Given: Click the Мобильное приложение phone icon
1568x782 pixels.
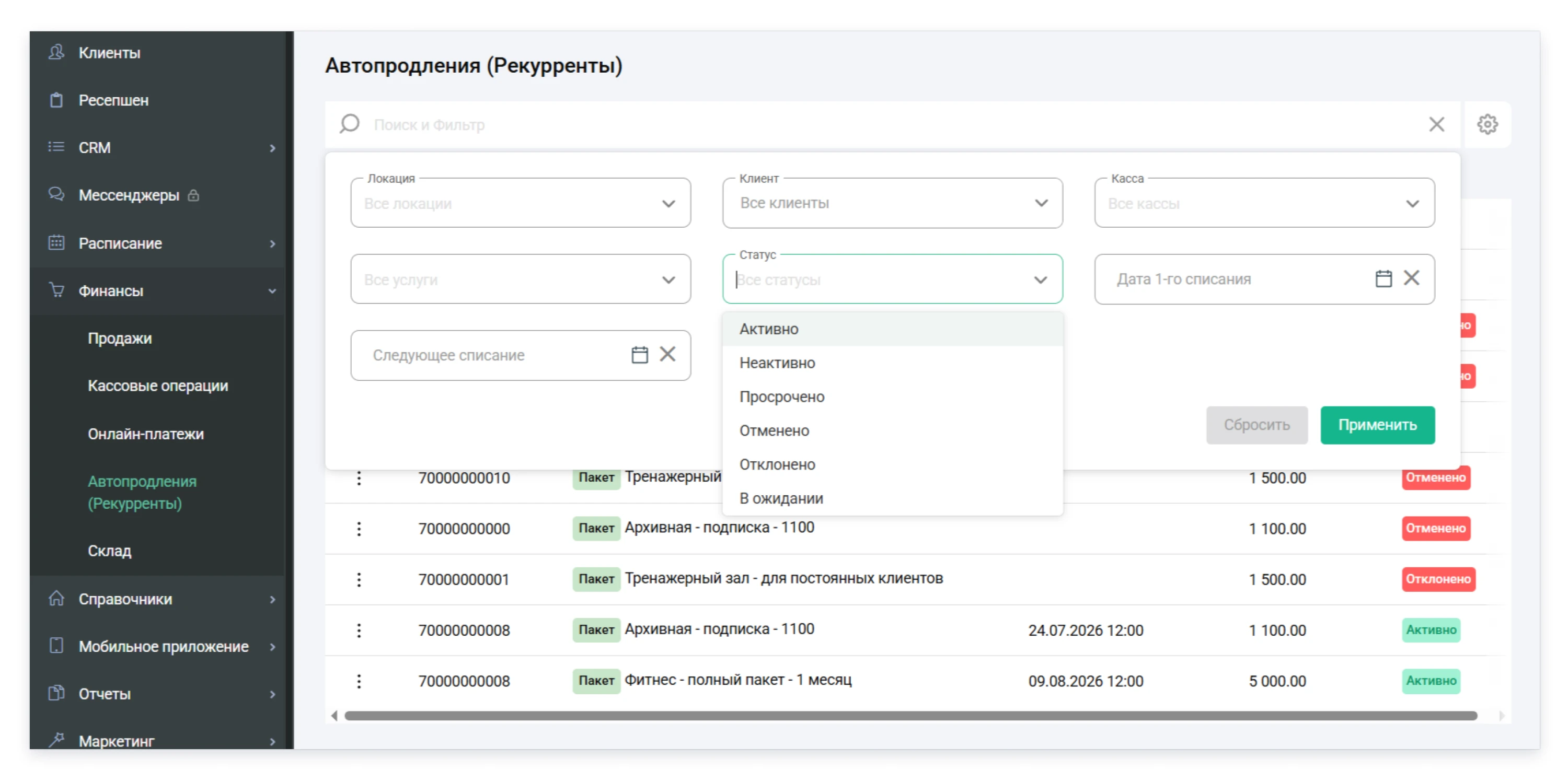Looking at the screenshot, I should pos(56,646).
